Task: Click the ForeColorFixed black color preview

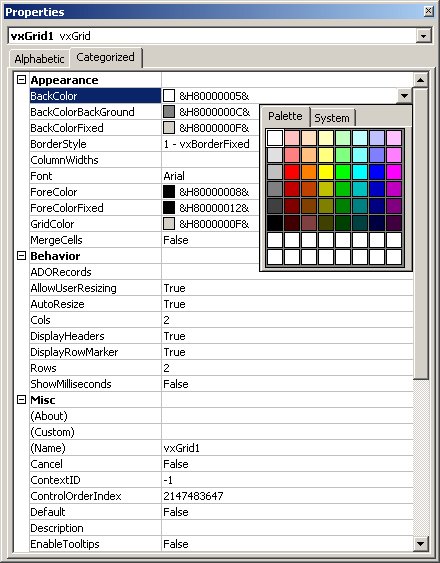Action: (169, 208)
